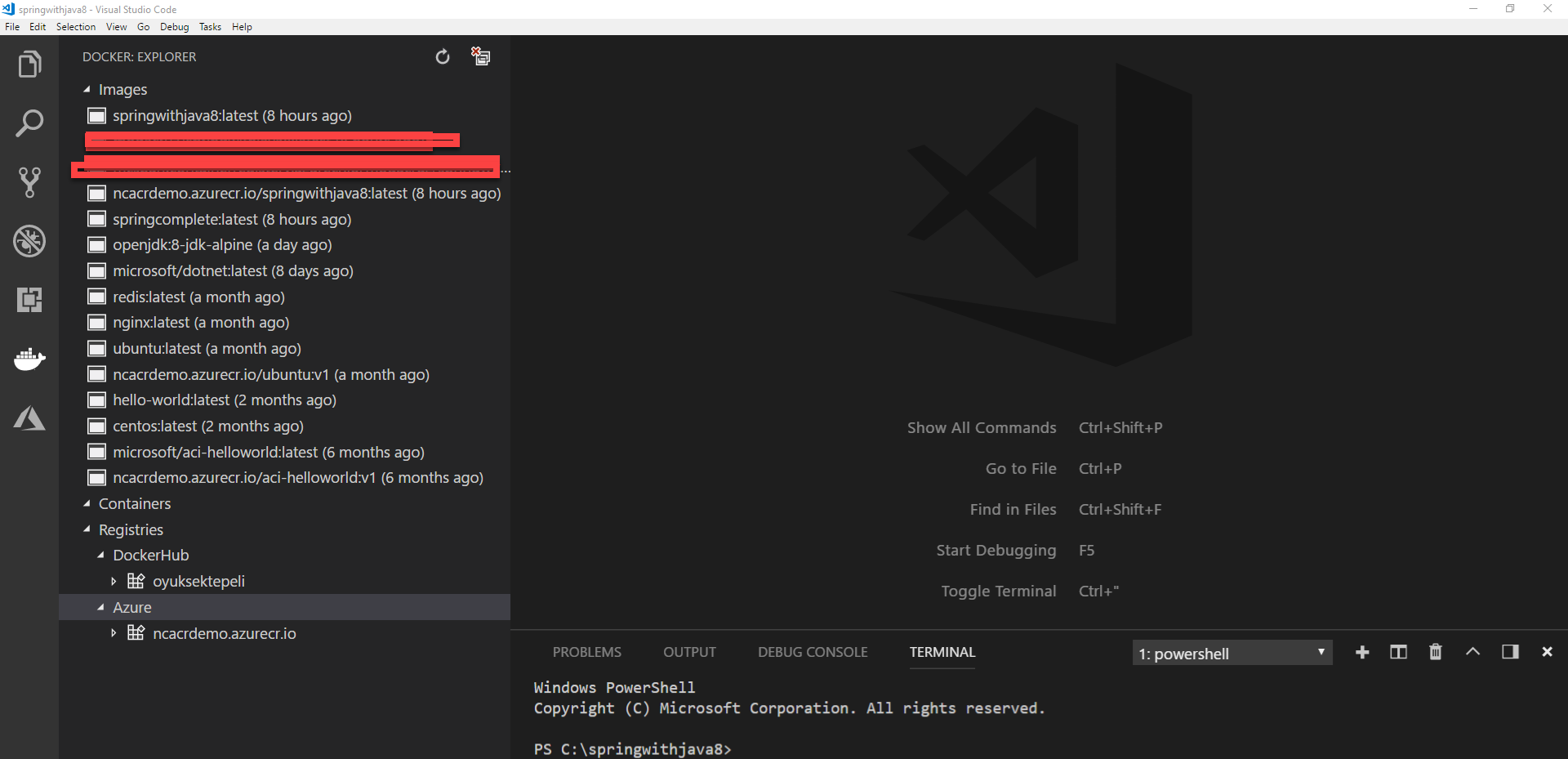
Task: Click the registry icon beside oyuksektepeli
Action: (136, 581)
